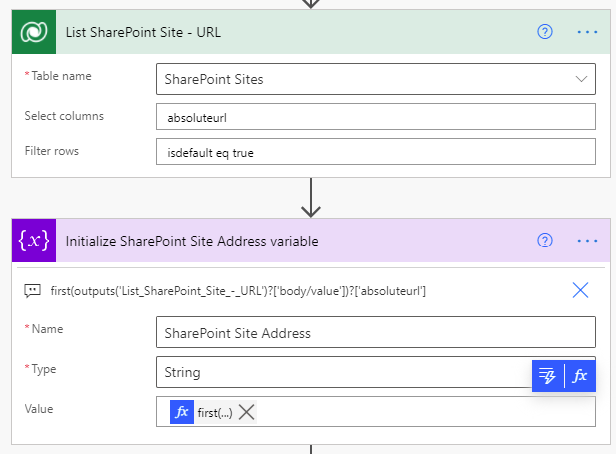Click the fx expression button in blue popup
The height and width of the screenshot is (454, 616).
(x=580, y=376)
